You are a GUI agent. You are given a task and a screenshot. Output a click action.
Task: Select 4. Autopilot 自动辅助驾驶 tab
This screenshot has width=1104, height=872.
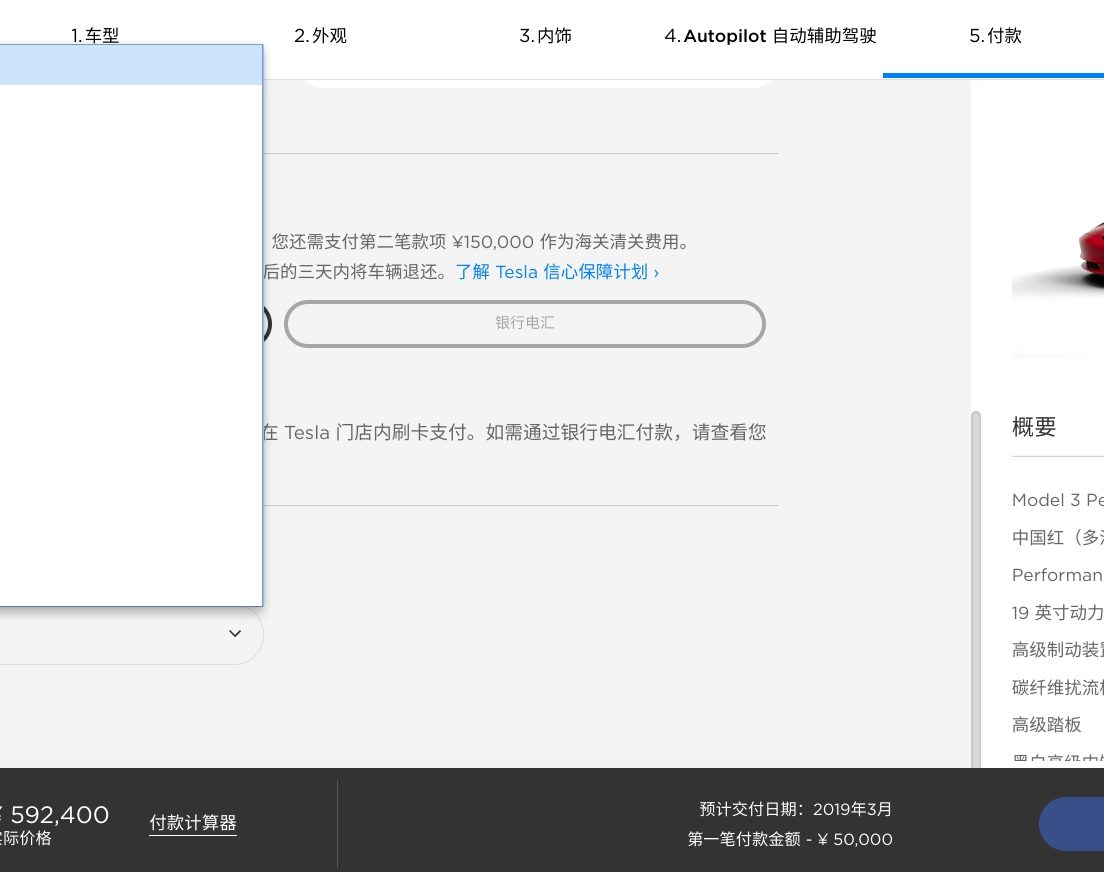click(770, 35)
